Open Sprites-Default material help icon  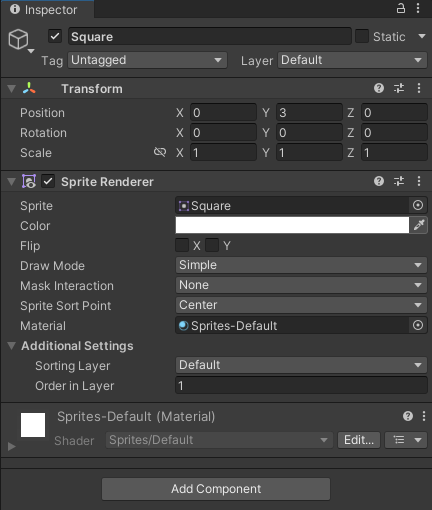408,416
